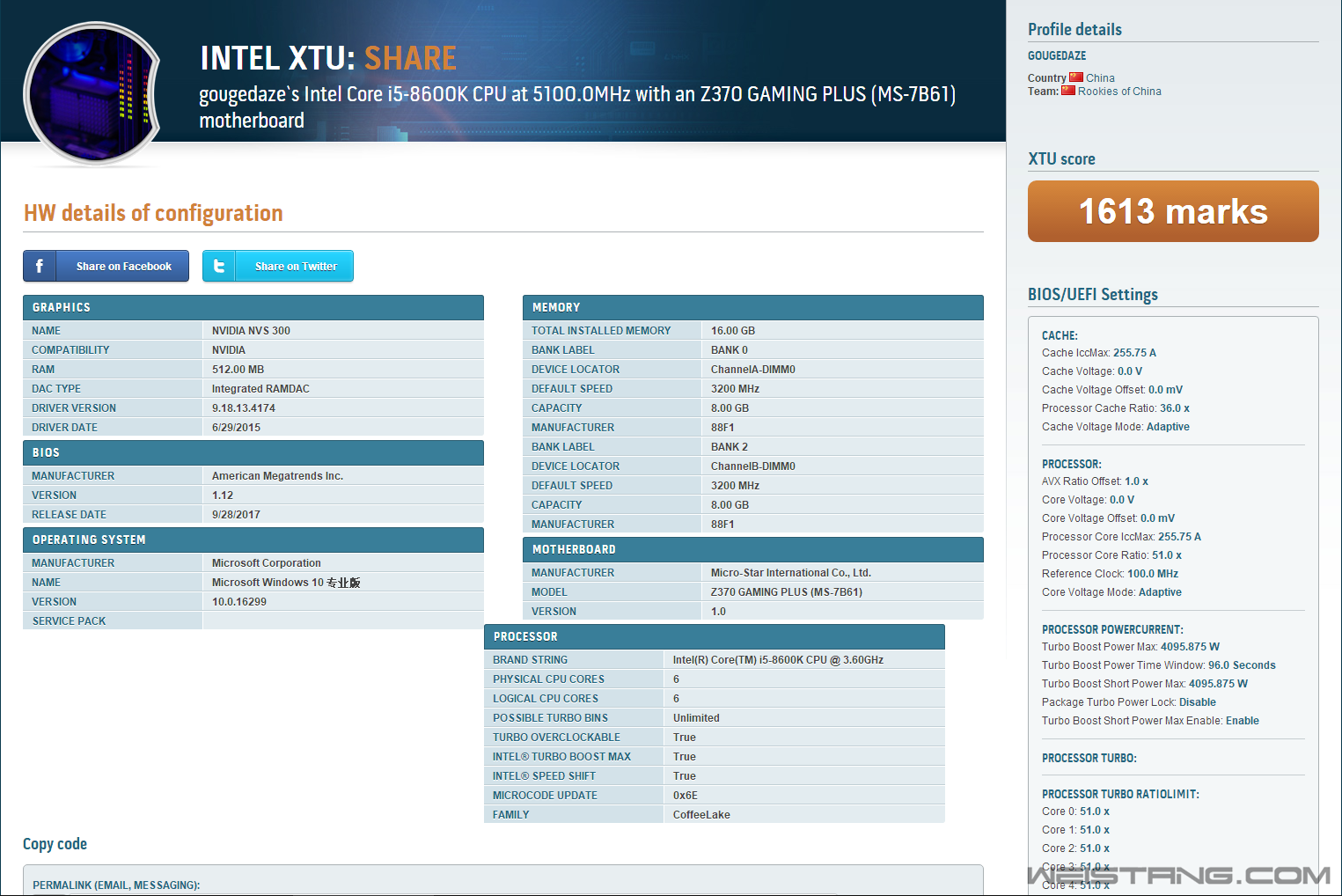The image size is (1342, 896).
Task: Click the GRAPHICS section header
Action: 253,307
